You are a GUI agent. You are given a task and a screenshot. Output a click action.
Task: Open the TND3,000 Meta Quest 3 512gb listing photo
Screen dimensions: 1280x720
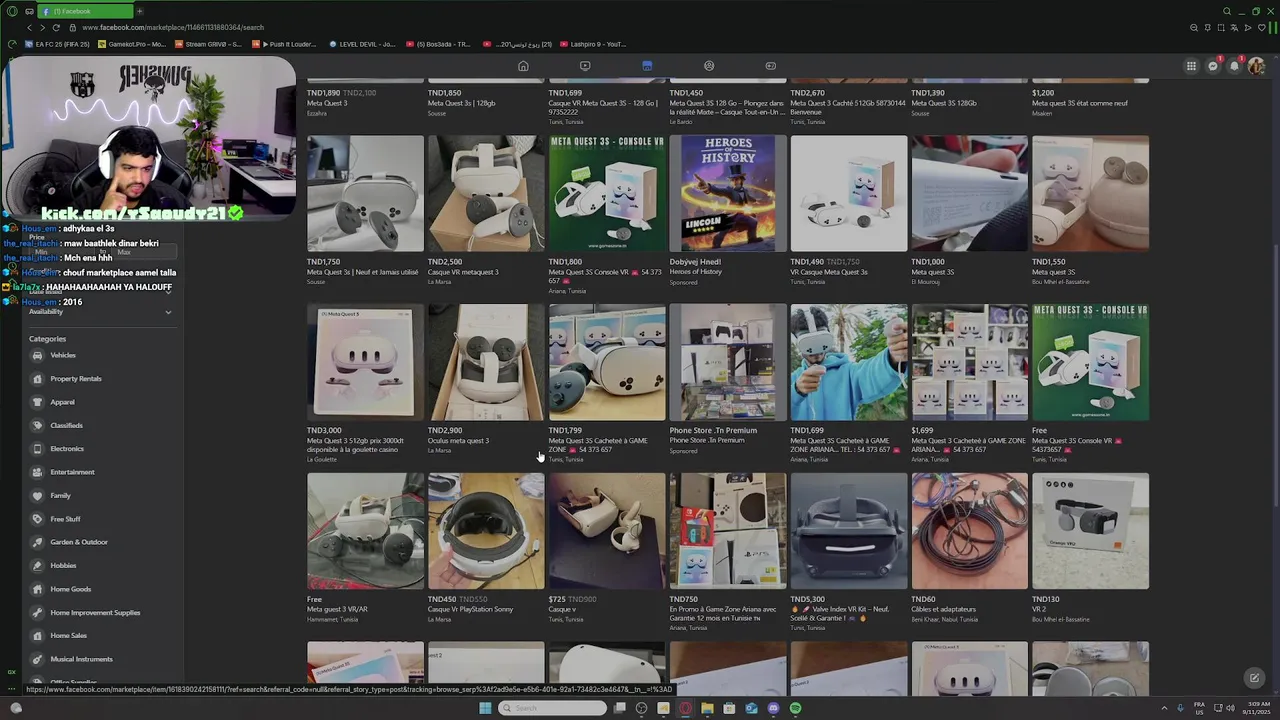pos(365,362)
